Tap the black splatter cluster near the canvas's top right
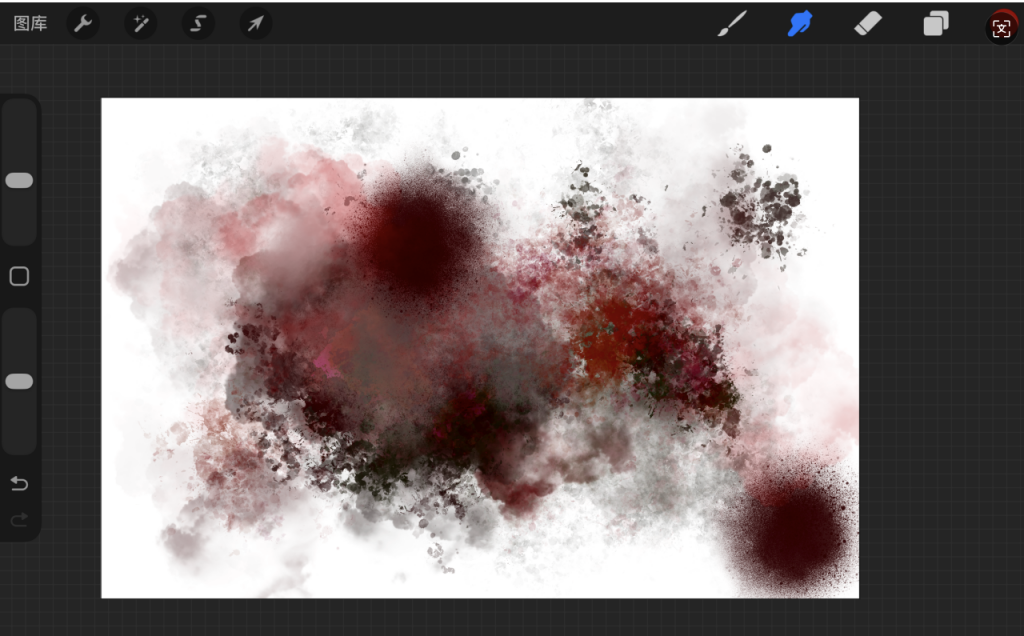Screen dimensions: 1024x636 [x=762, y=207]
